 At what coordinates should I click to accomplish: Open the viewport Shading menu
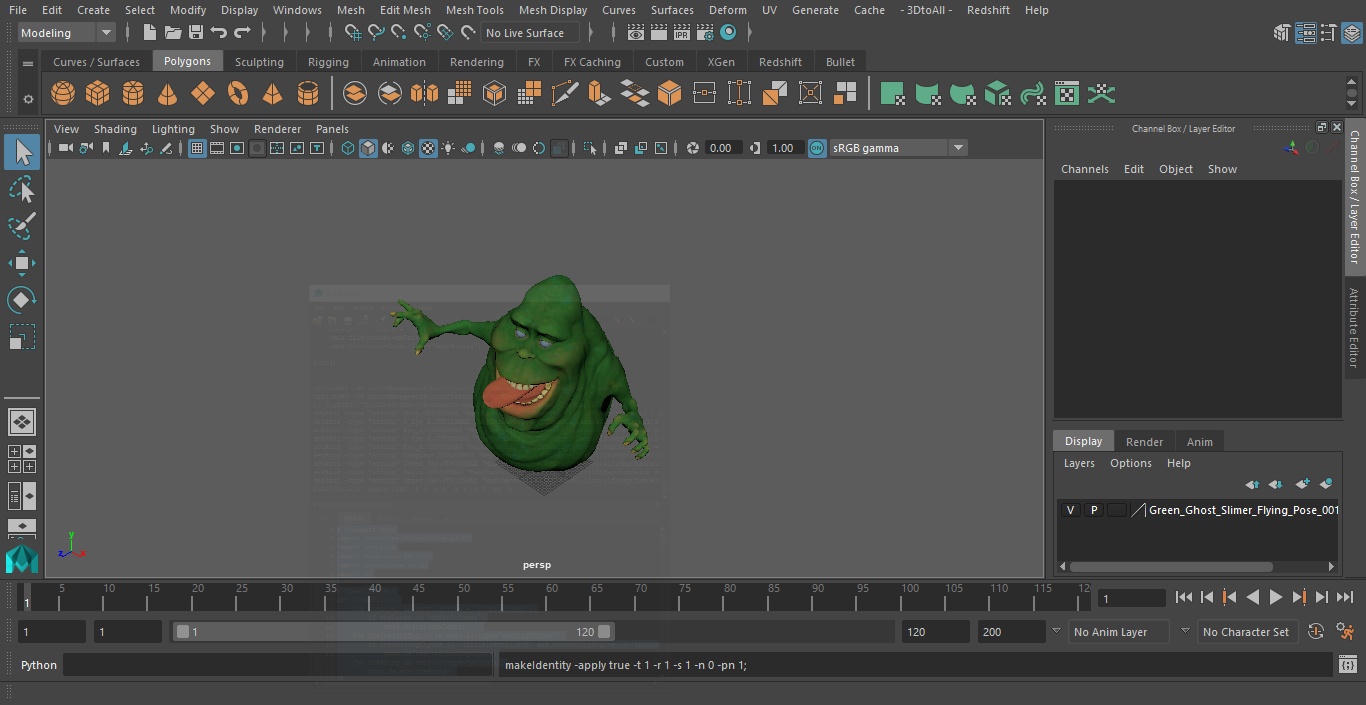pos(115,129)
